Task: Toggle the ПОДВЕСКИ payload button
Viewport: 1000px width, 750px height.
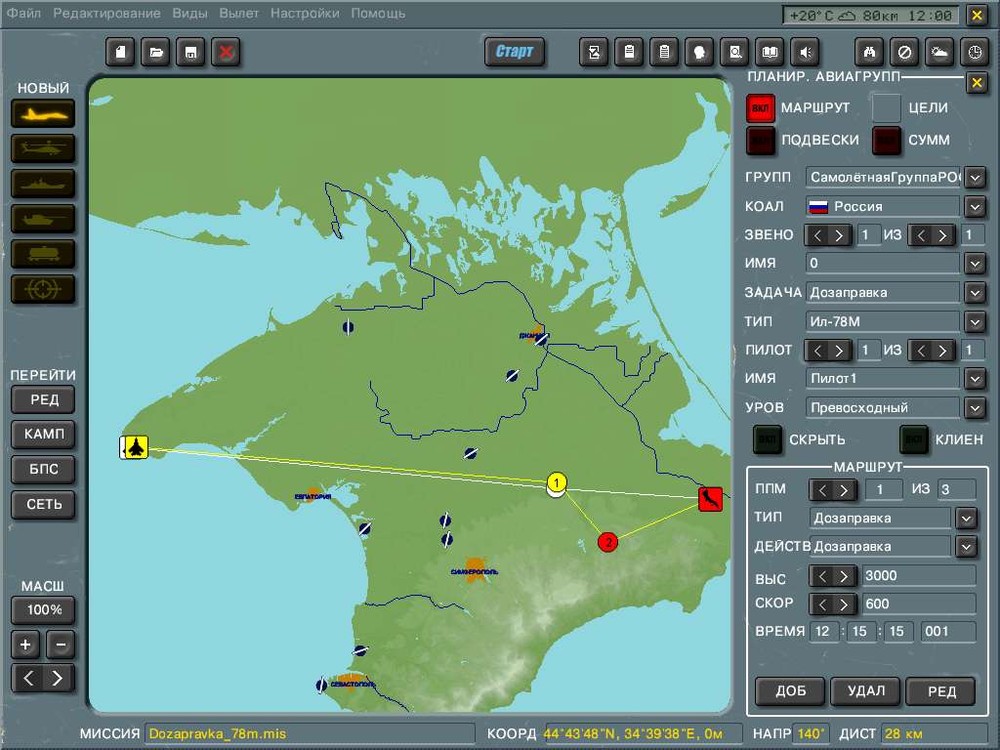Action: 761,141
